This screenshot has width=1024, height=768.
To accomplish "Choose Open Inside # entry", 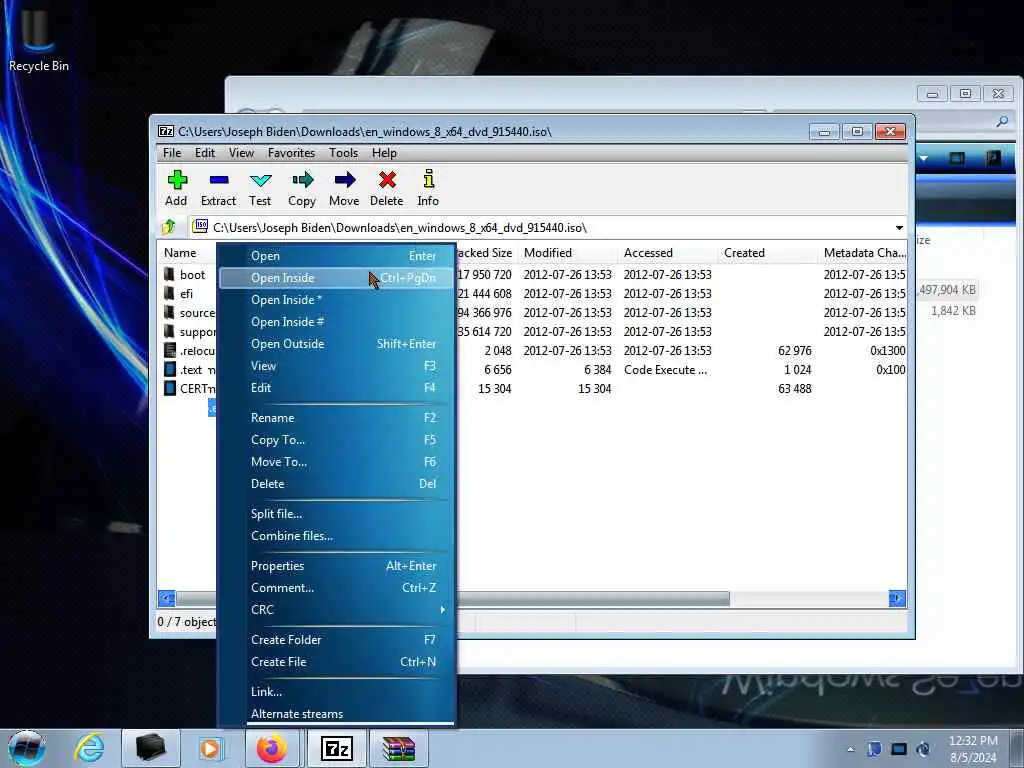I will (336, 322).
